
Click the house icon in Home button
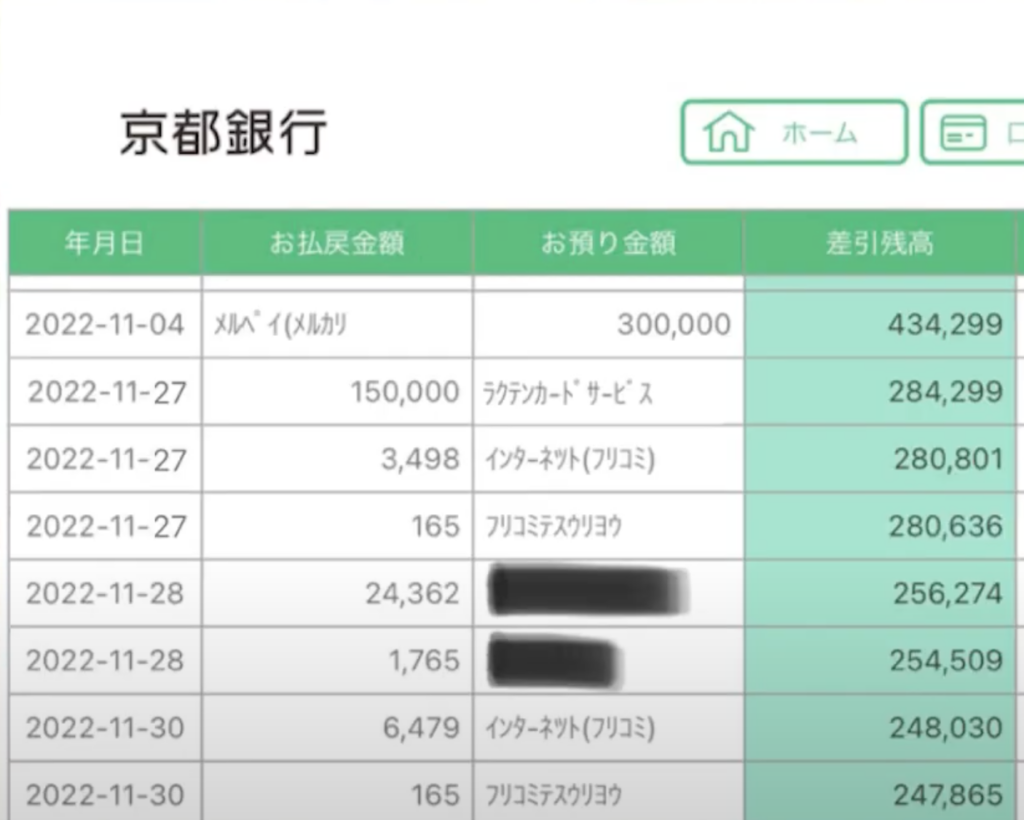(728, 133)
